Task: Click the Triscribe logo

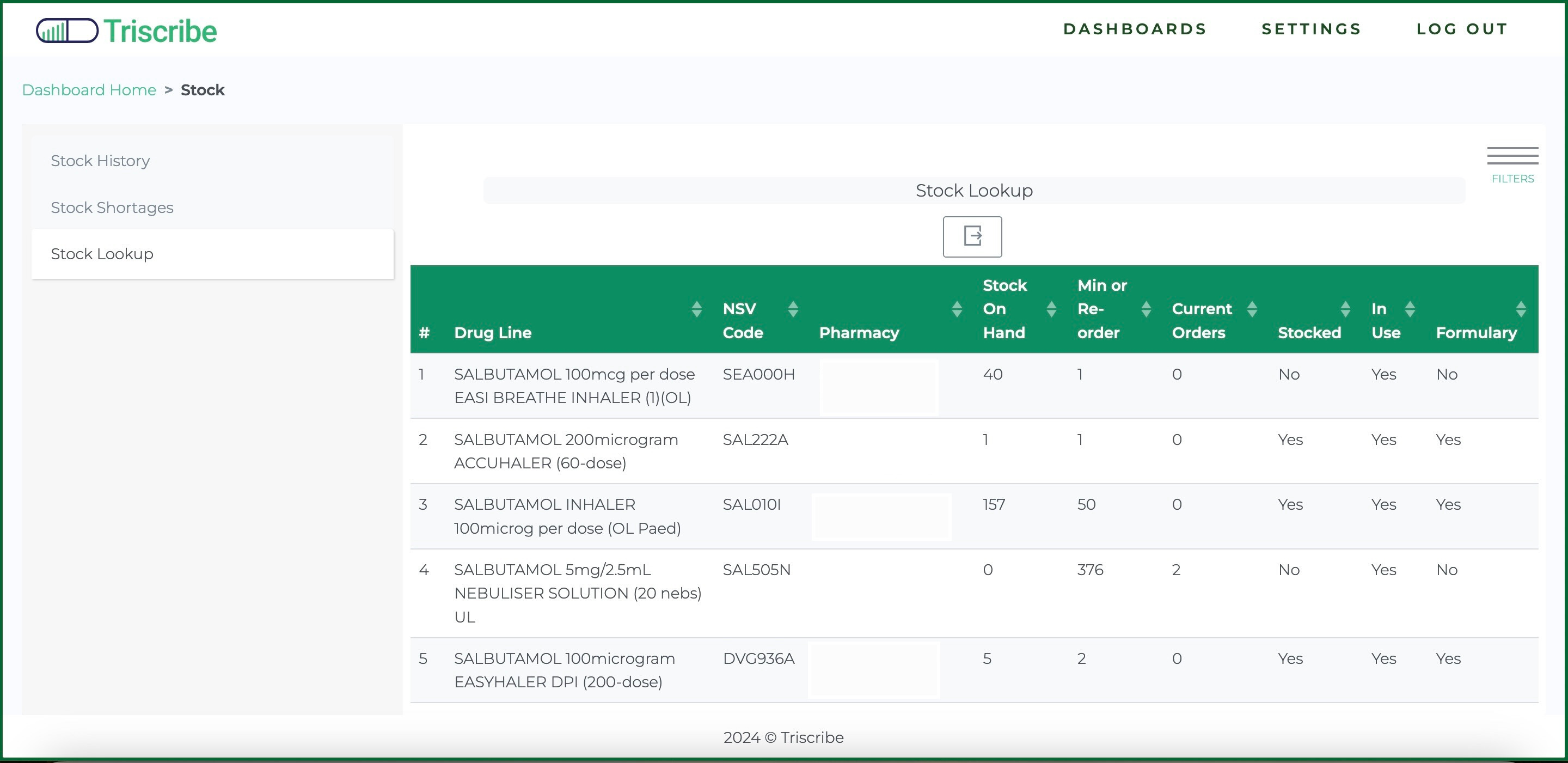Action: [x=126, y=30]
